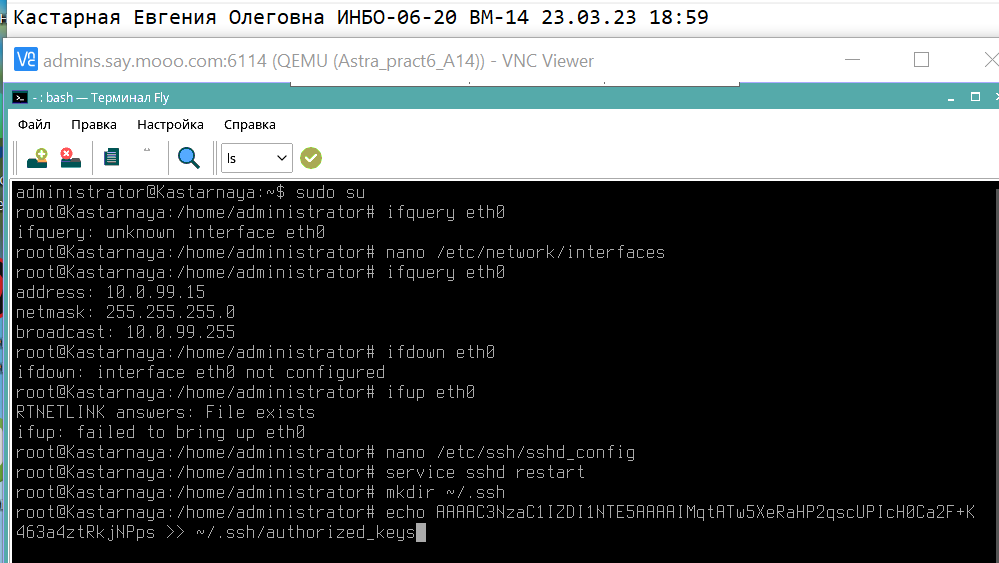The height and width of the screenshot is (563, 999).
Task: Click the document copy icon in the toolbar
Action: tap(111, 157)
